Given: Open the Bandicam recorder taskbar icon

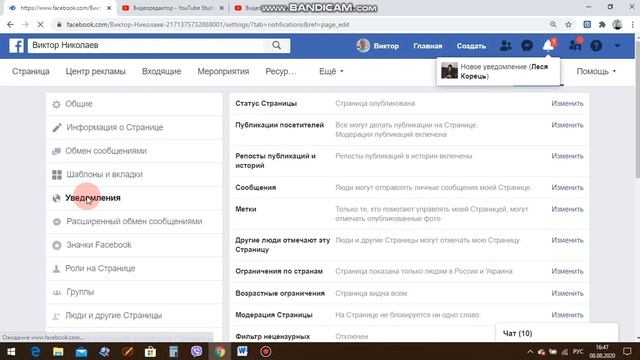Looking at the screenshot, I should (266, 351).
